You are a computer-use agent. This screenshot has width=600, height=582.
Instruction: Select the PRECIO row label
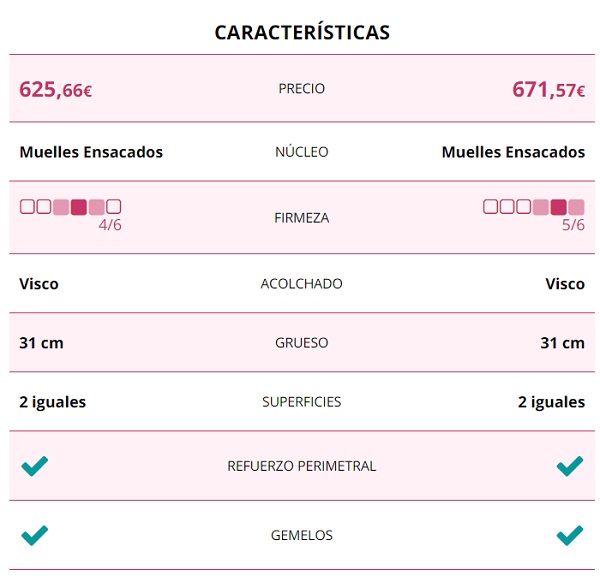tap(301, 89)
